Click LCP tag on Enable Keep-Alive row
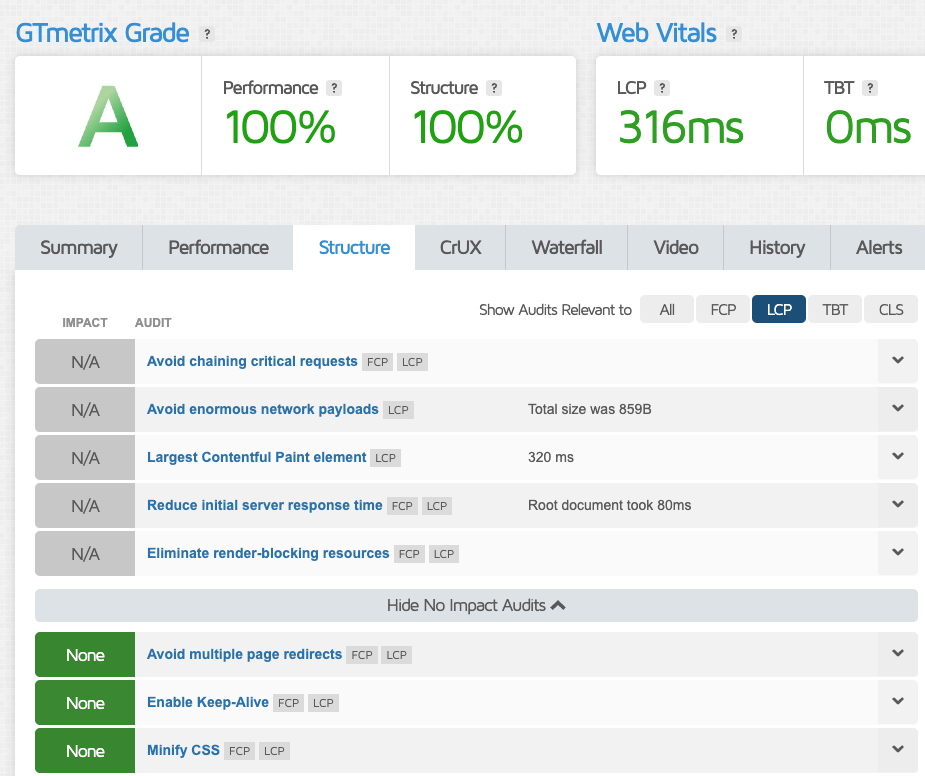The width and height of the screenshot is (925, 776). point(323,703)
